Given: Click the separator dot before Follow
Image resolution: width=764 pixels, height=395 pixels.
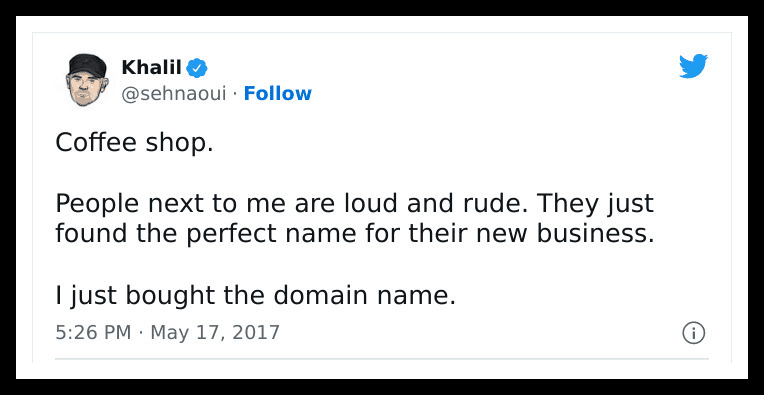Looking at the screenshot, I should pyautogui.click(x=235, y=94).
